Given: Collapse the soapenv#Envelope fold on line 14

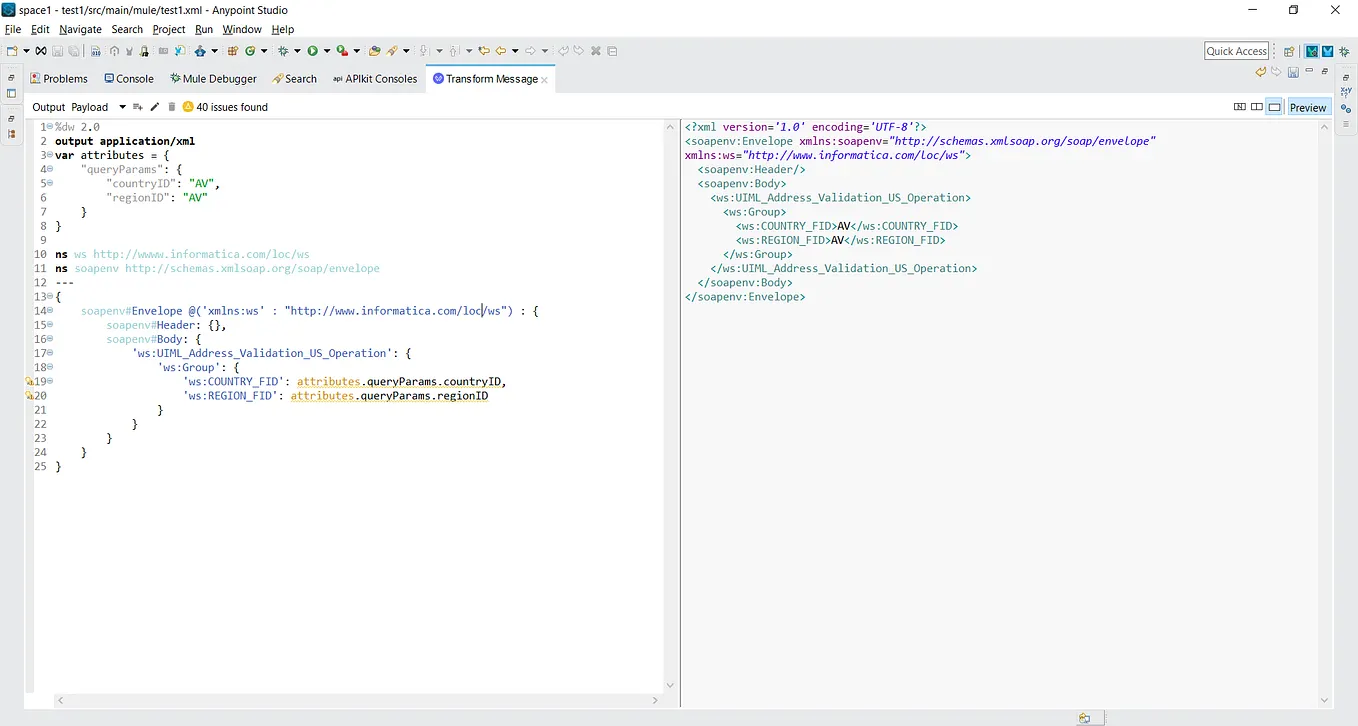Looking at the screenshot, I should (48, 311).
